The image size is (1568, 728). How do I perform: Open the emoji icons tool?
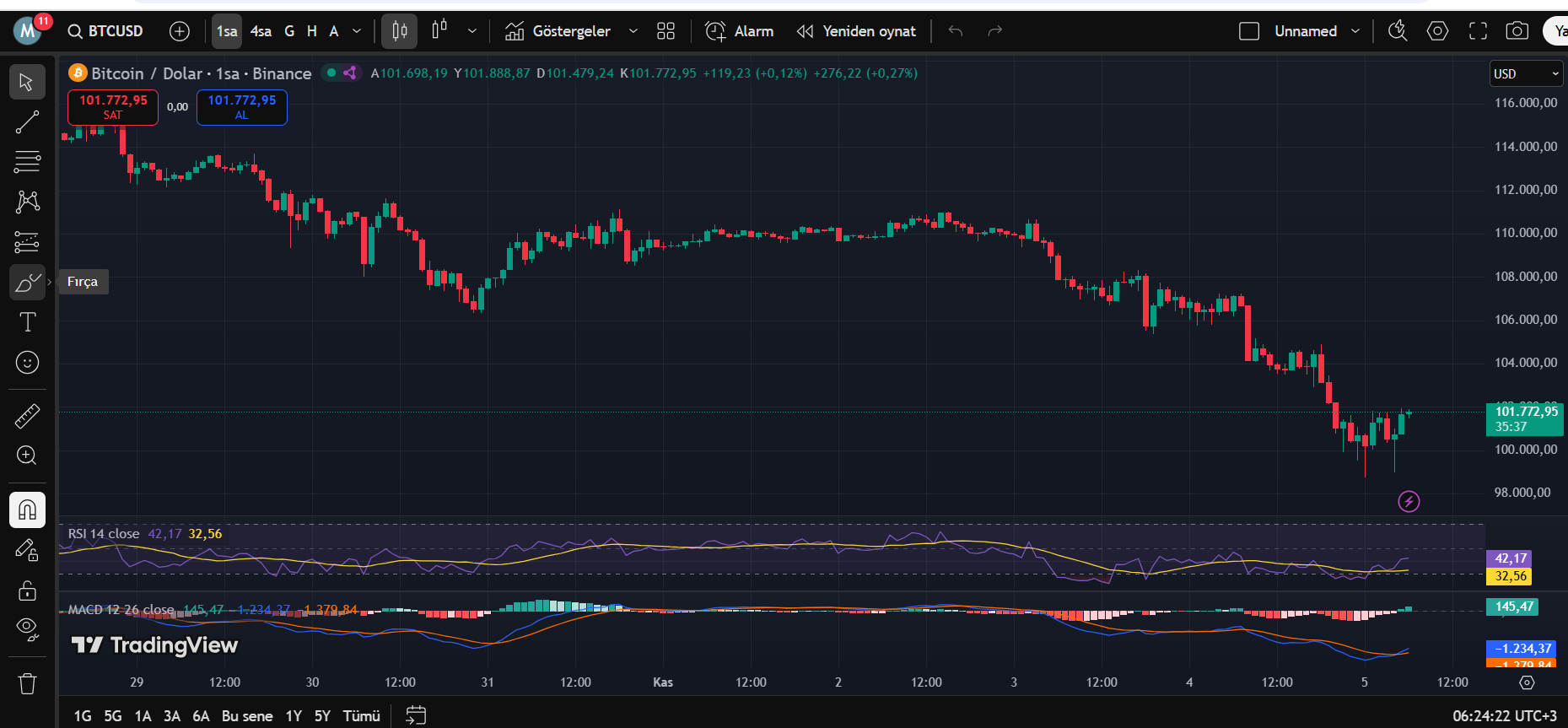[27, 363]
